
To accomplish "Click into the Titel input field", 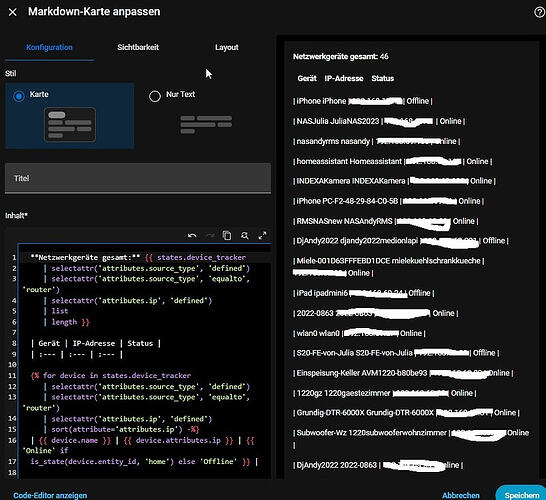I will 138,178.
